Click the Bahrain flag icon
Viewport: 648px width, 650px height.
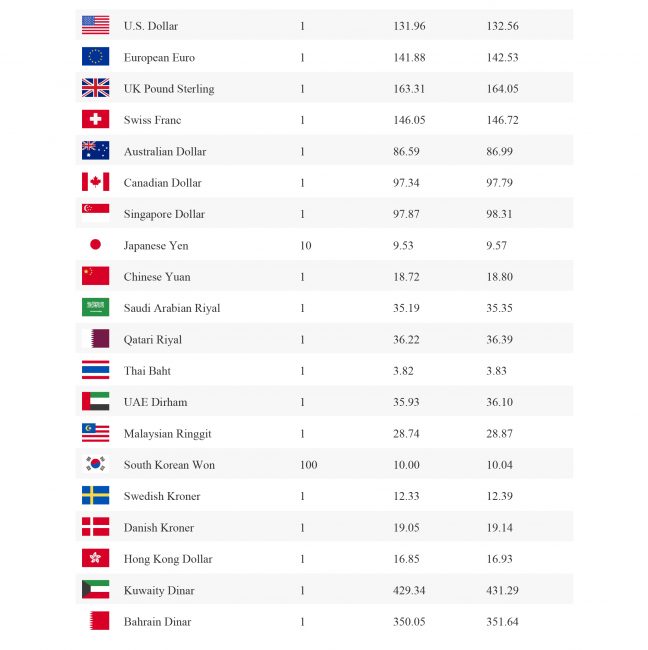point(95,621)
